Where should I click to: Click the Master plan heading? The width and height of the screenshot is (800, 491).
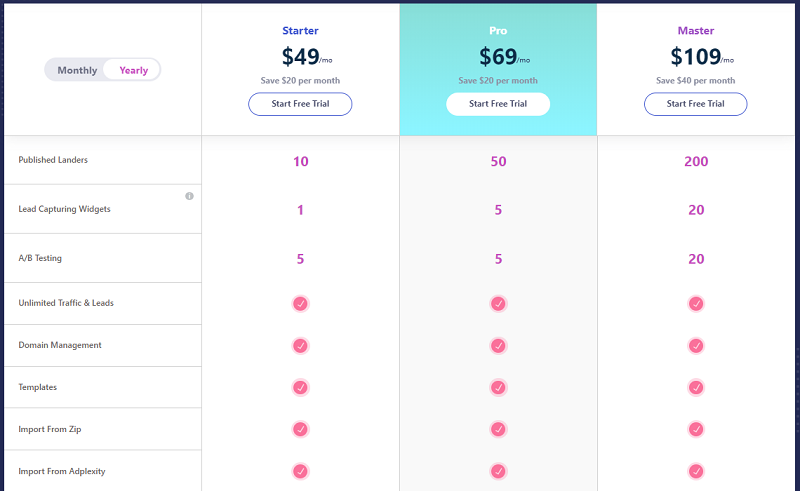click(x=695, y=31)
